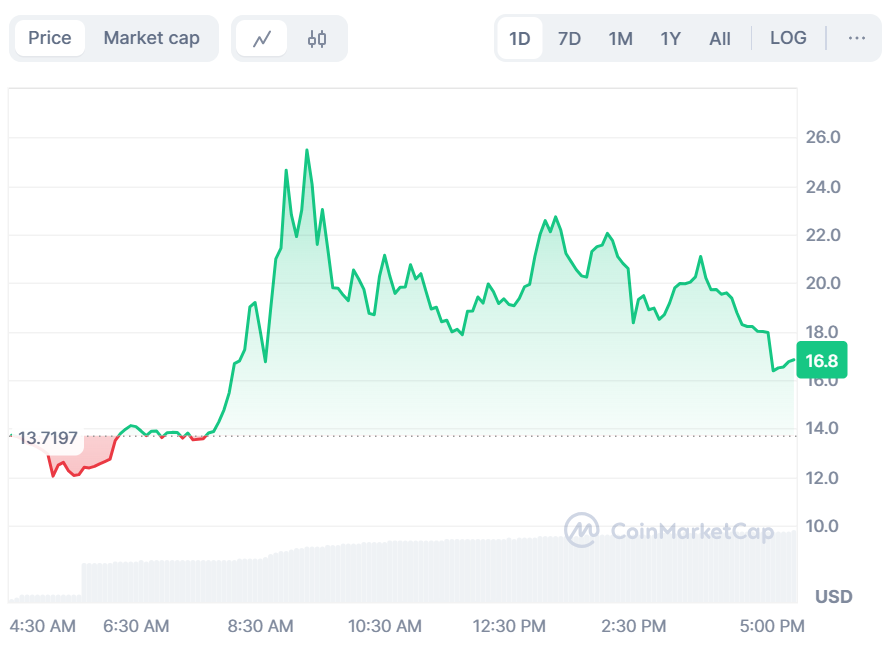Show All time price history
The width and height of the screenshot is (895, 661).
coord(720,38)
